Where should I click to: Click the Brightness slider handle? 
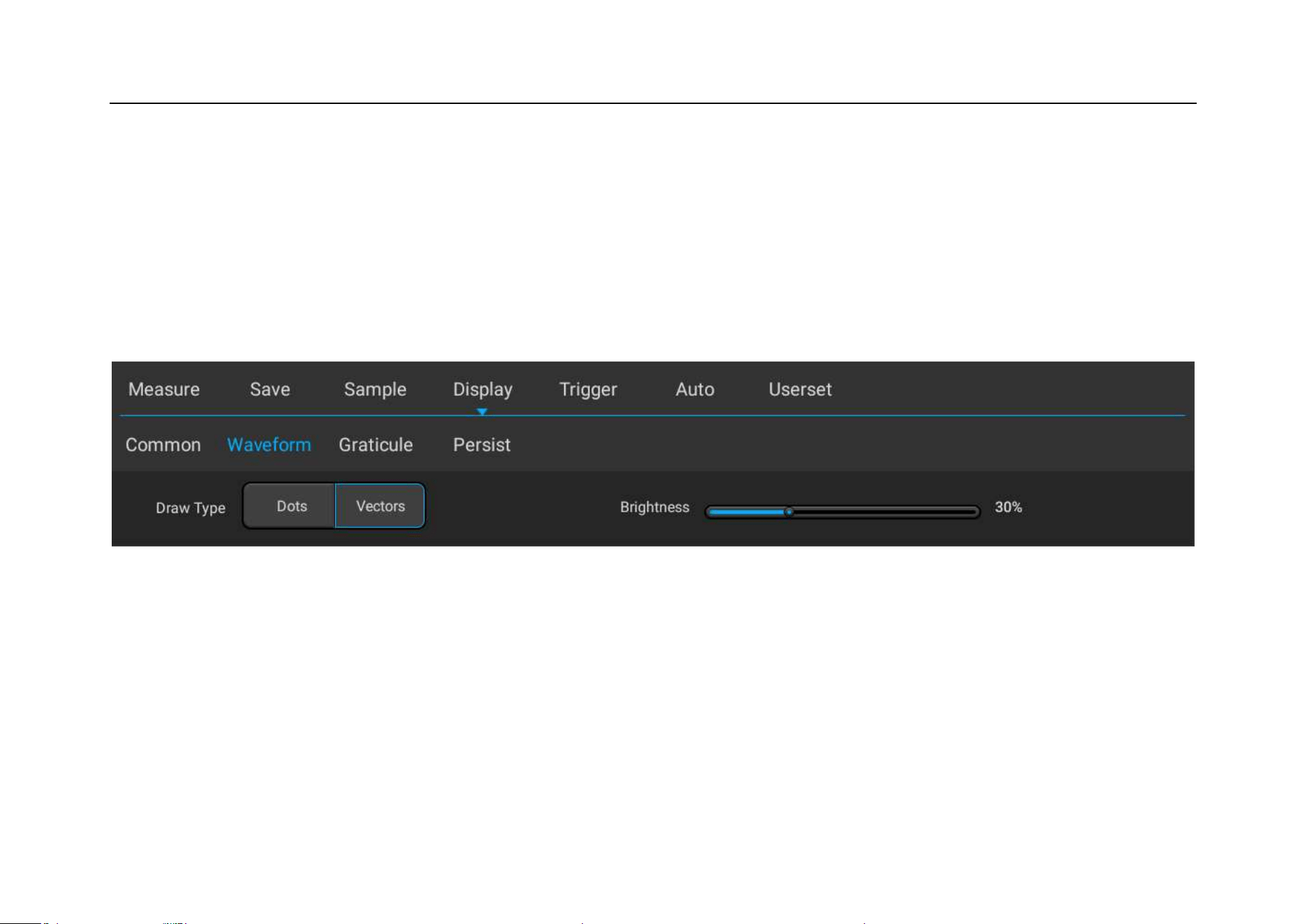click(x=789, y=512)
